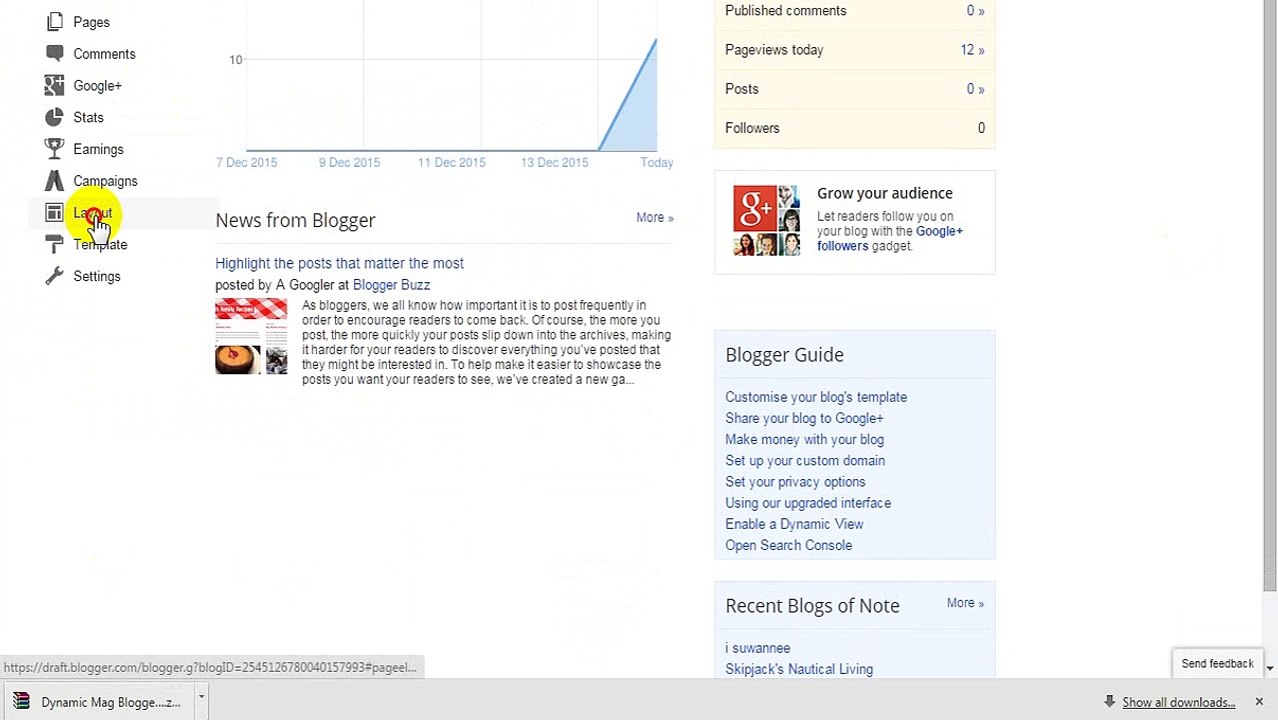The width and height of the screenshot is (1278, 720).
Task: Open the Earnings section
Action: click(98, 149)
